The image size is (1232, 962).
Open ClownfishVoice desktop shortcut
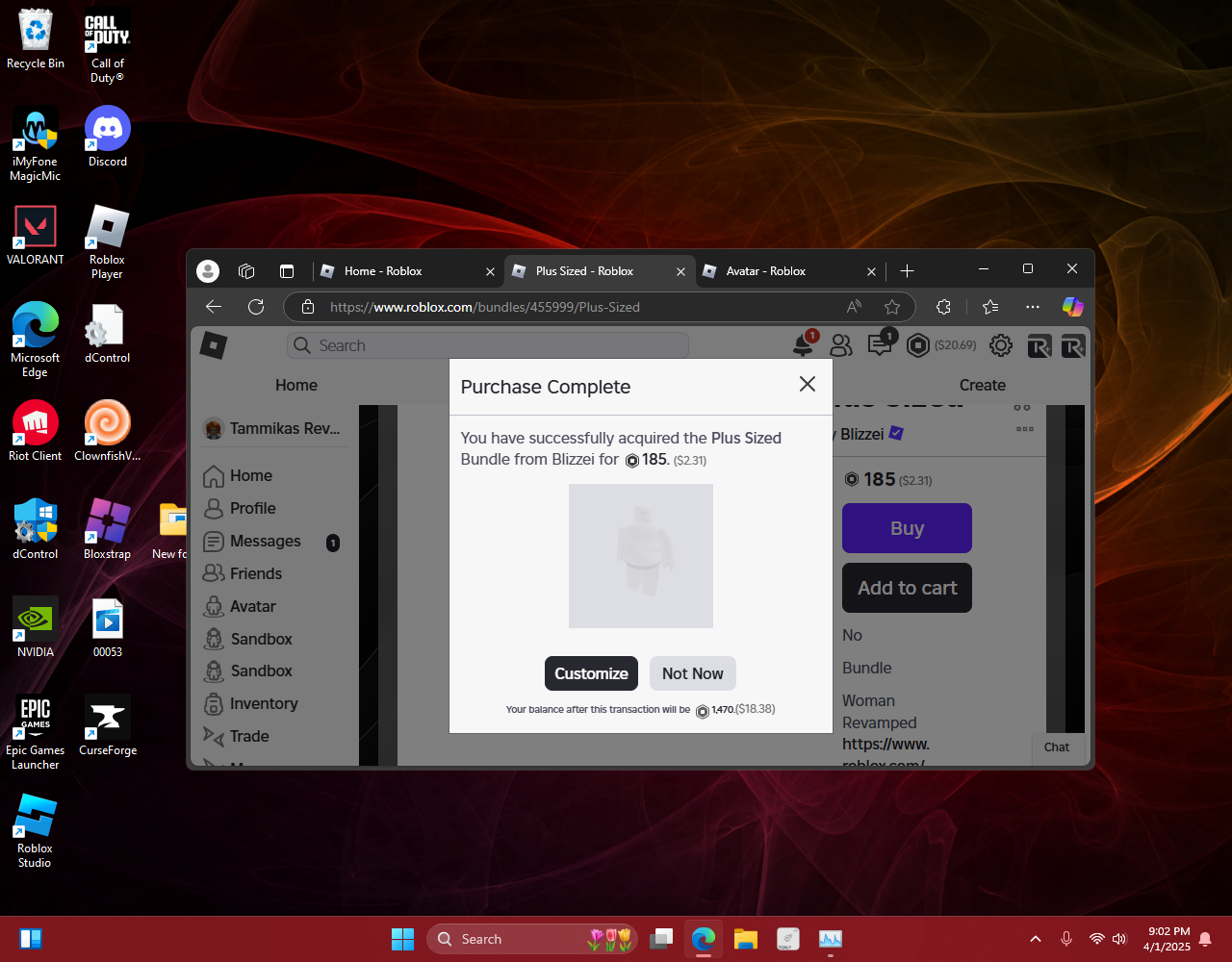point(107,431)
